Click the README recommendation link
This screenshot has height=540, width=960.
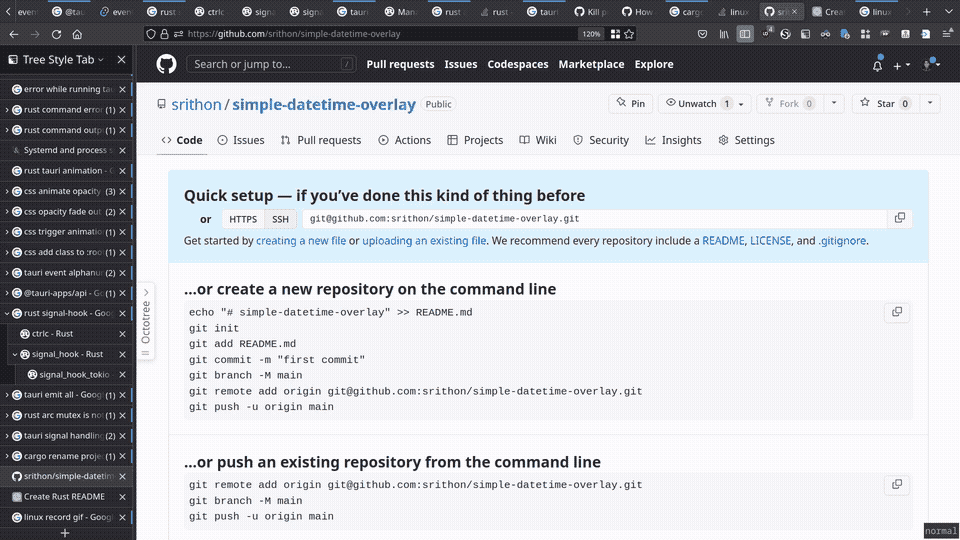723,241
